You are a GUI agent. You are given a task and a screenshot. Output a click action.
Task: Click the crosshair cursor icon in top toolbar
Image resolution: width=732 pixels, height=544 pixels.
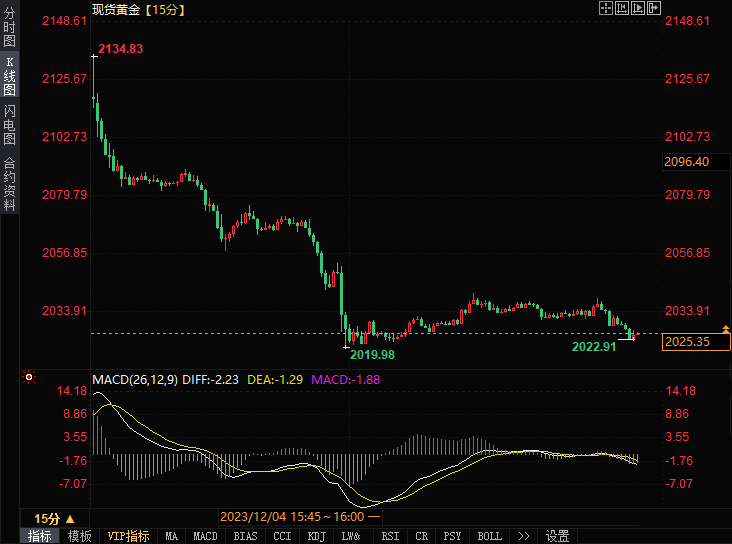tap(605, 8)
